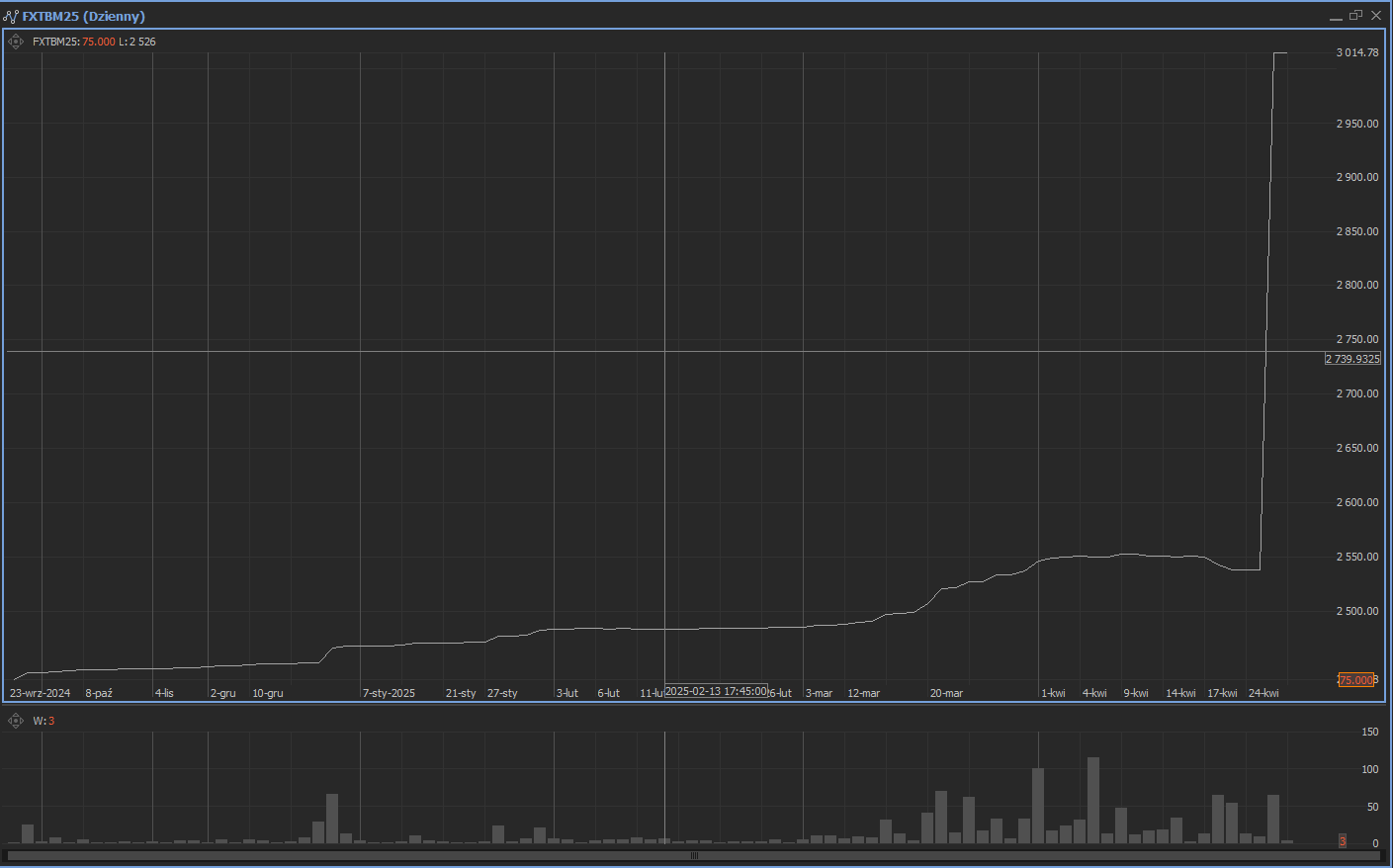
Task: Click the 7-sty-2025 date on time axis
Action: coord(389,693)
